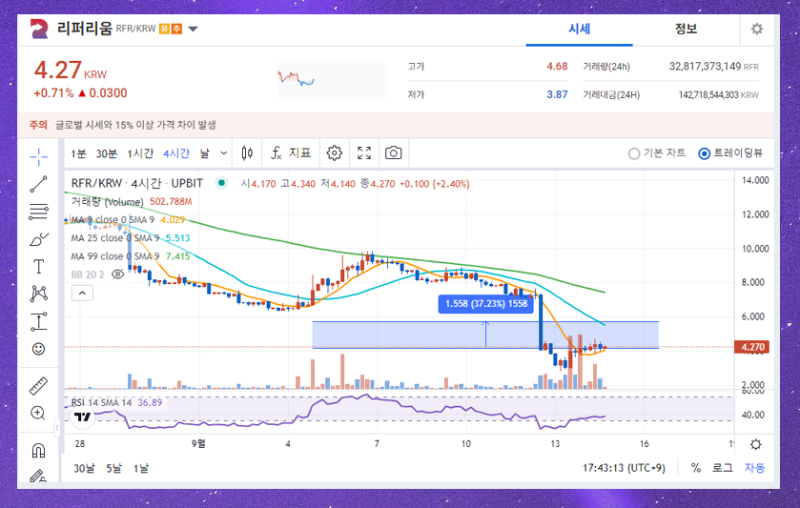The image size is (800, 508).
Task: Switch chart to fullscreen mode
Action: [364, 153]
